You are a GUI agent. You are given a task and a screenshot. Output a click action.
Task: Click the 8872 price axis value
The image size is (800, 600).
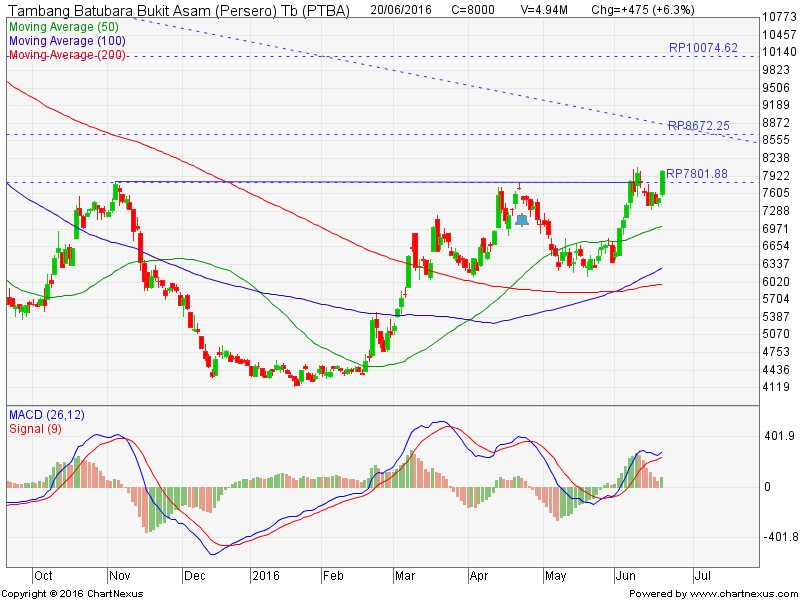tap(776, 122)
